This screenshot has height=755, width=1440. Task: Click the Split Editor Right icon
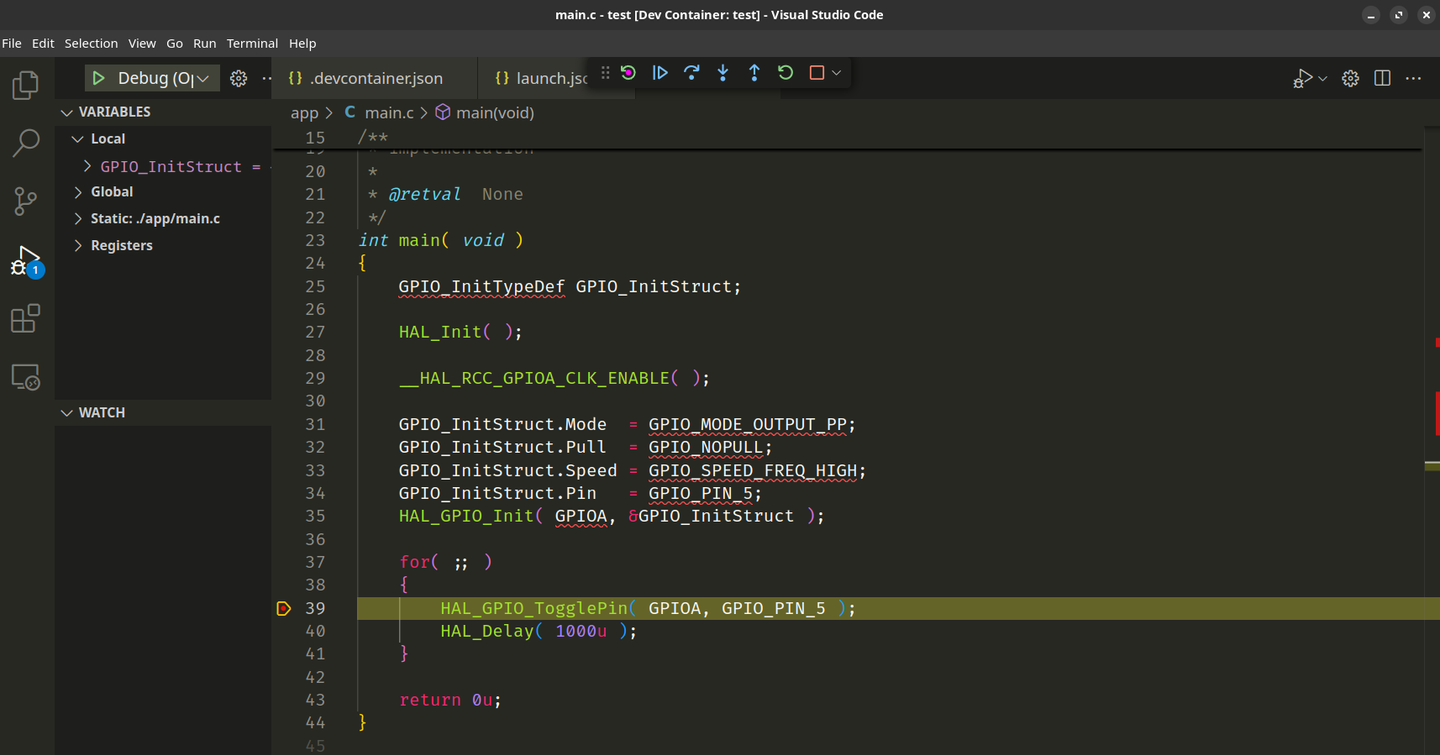coord(1382,78)
